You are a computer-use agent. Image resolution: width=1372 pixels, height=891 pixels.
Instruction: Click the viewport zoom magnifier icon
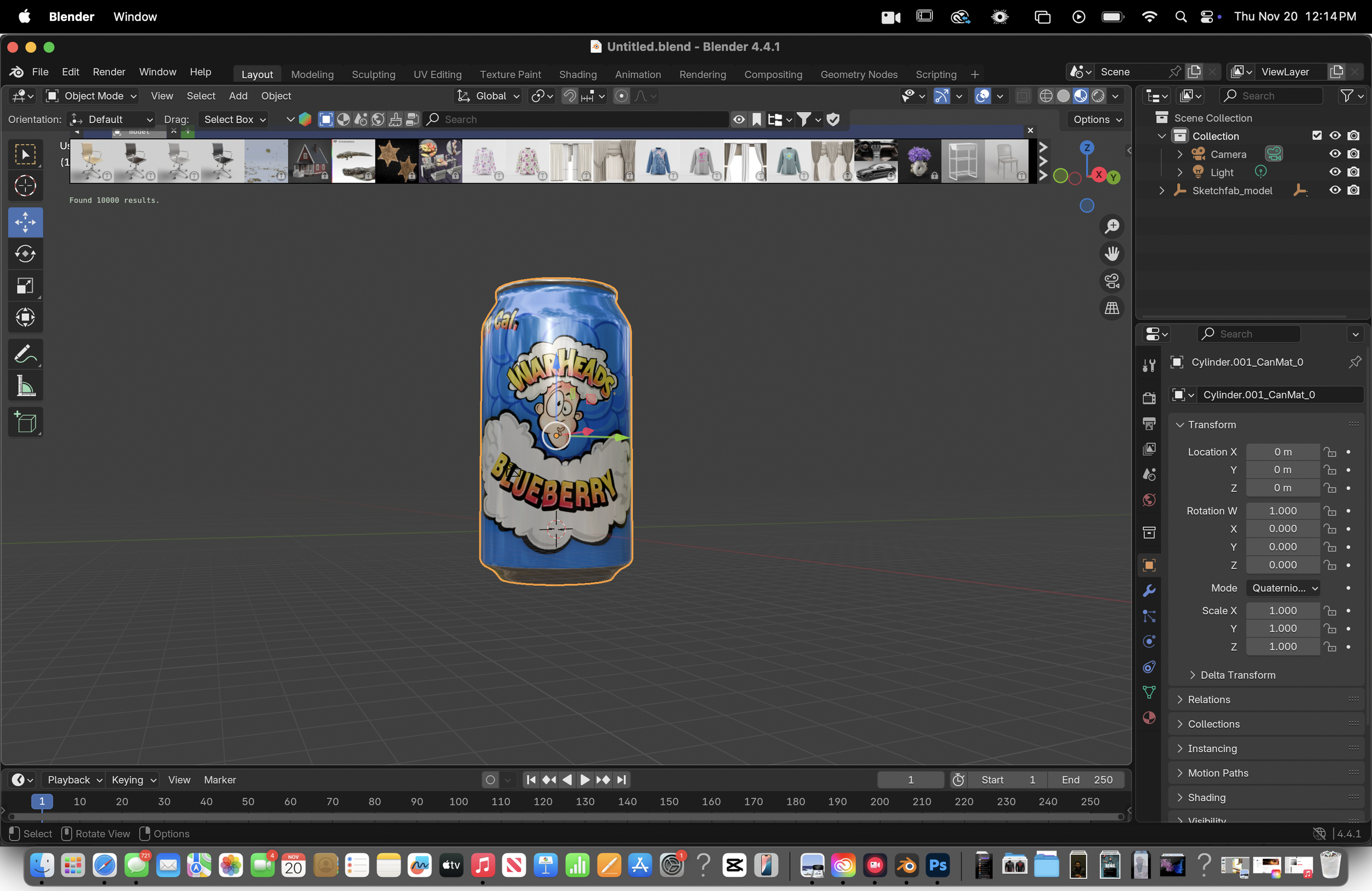click(x=1111, y=227)
